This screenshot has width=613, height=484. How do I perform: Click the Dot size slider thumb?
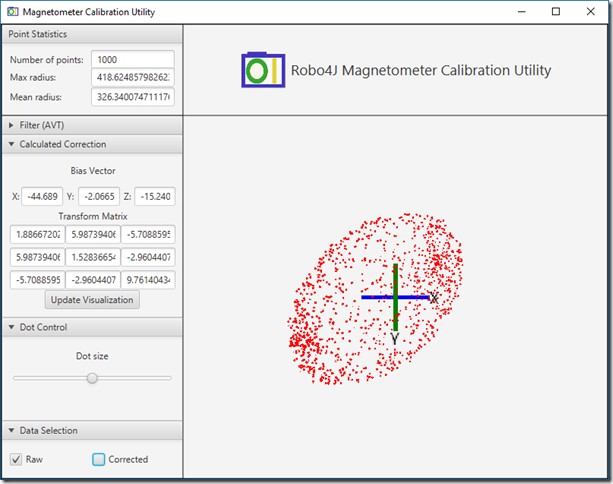point(92,378)
